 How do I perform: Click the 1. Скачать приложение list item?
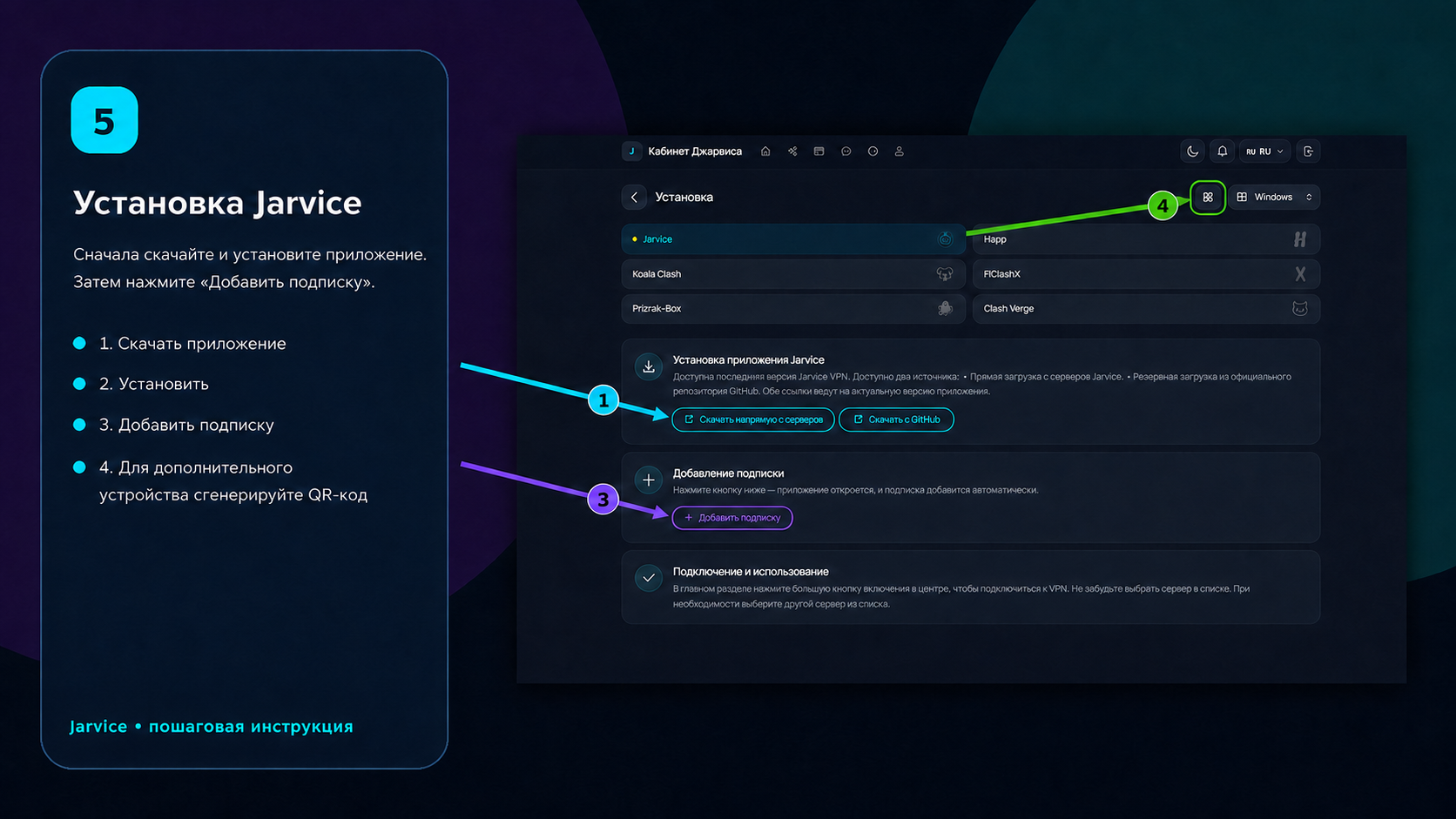[192, 344]
